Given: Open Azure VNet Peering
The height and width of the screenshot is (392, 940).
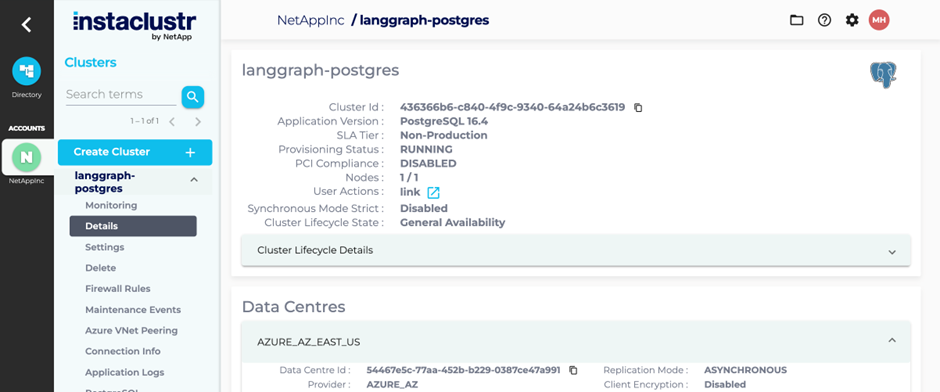Looking at the screenshot, I should pos(131,330).
